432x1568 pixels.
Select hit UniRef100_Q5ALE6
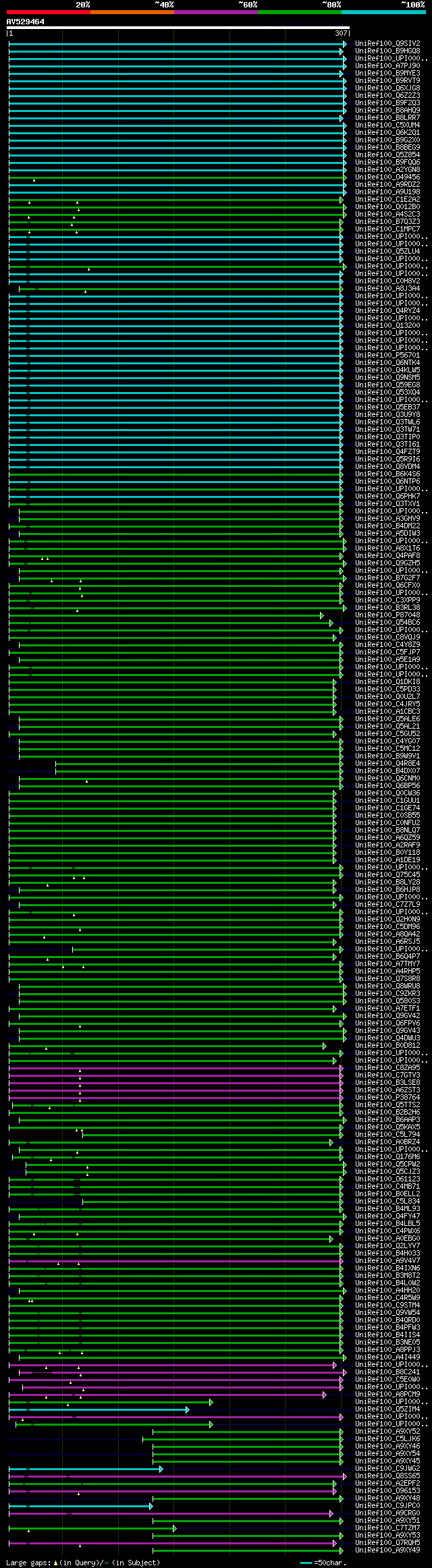387,719
